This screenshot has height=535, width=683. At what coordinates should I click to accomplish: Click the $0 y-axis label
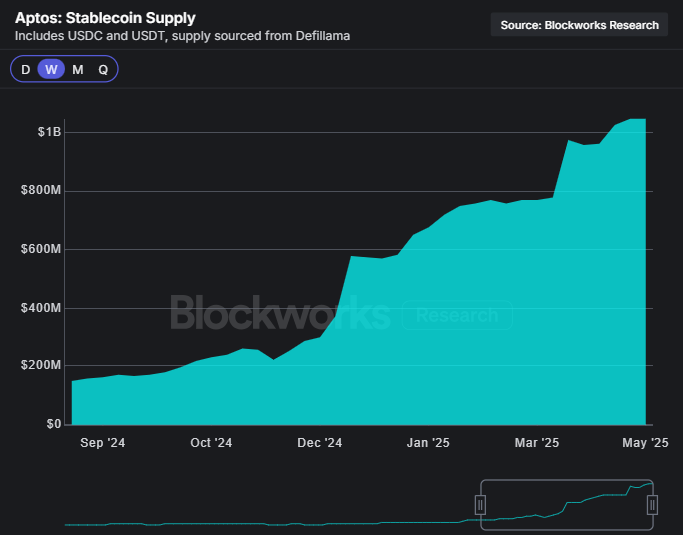pyautogui.click(x=54, y=424)
